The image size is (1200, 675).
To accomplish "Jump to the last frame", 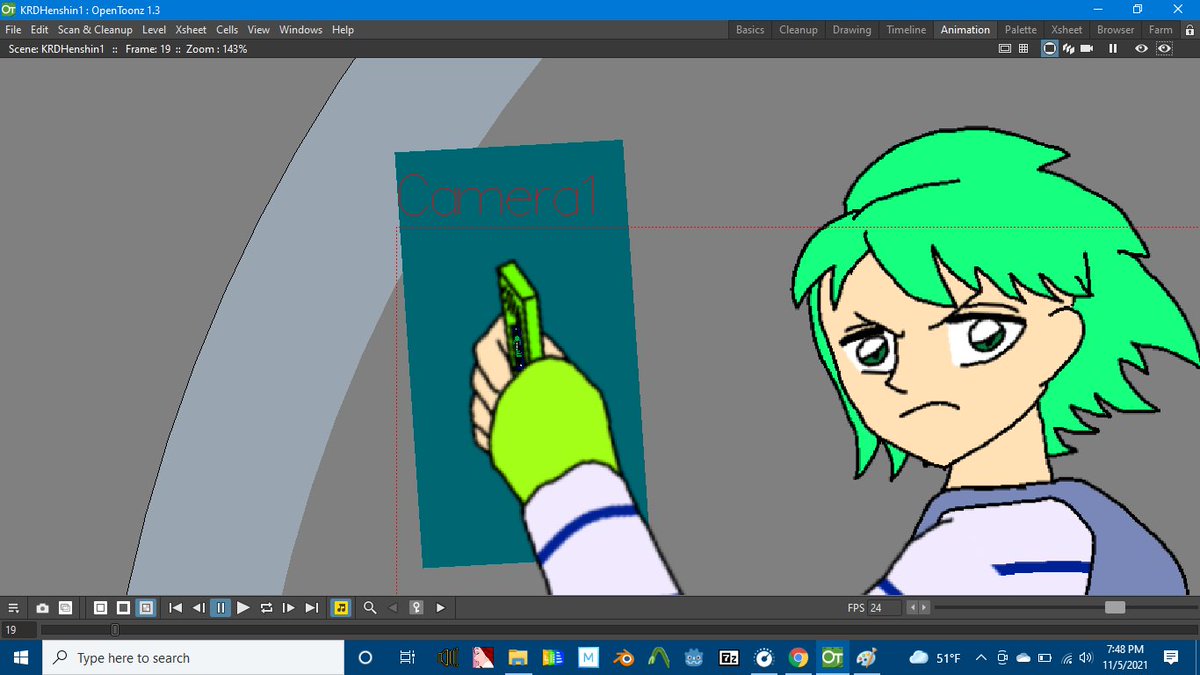I will 311,607.
